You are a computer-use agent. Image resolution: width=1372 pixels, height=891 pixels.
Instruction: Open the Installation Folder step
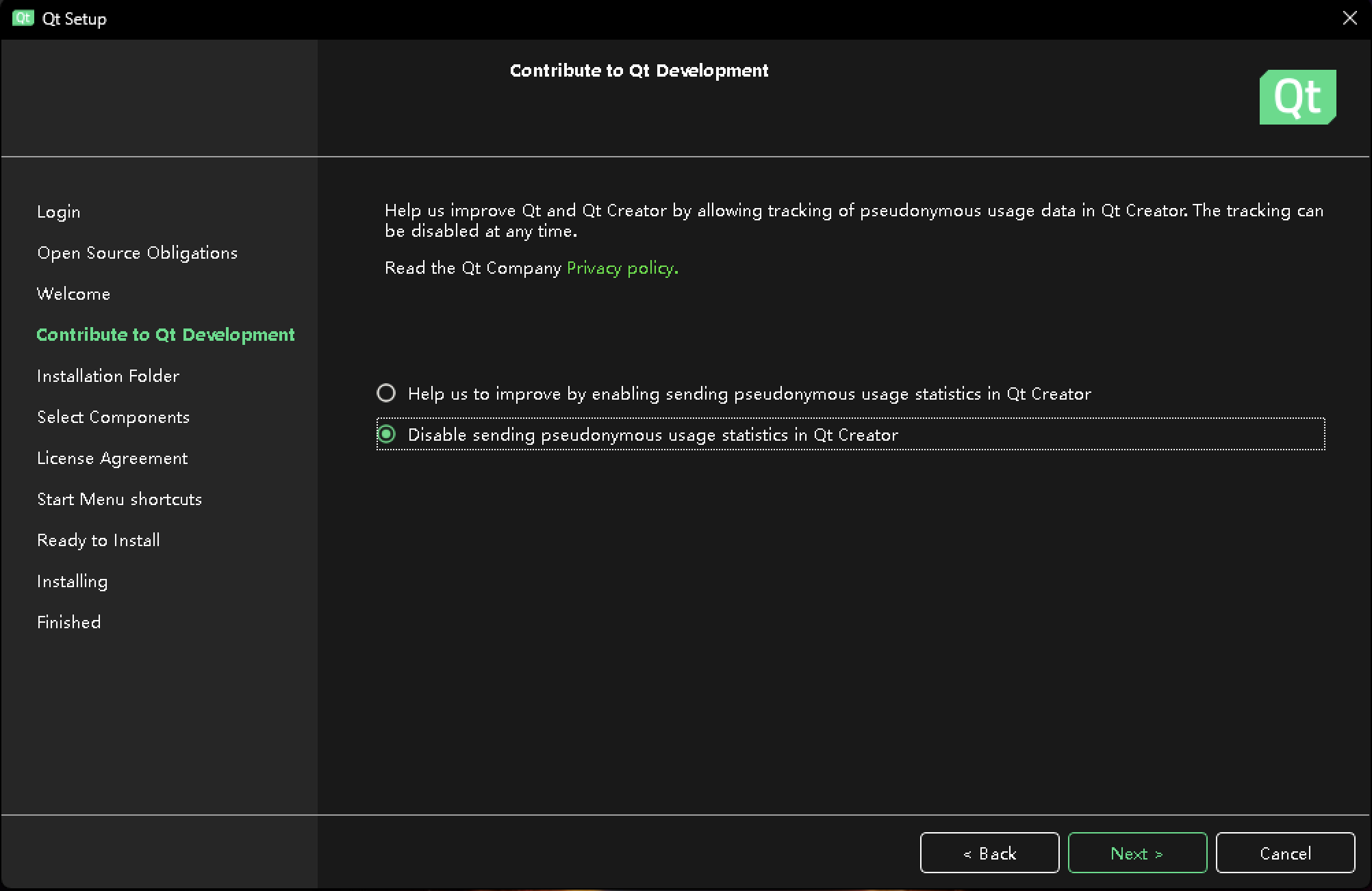point(107,376)
